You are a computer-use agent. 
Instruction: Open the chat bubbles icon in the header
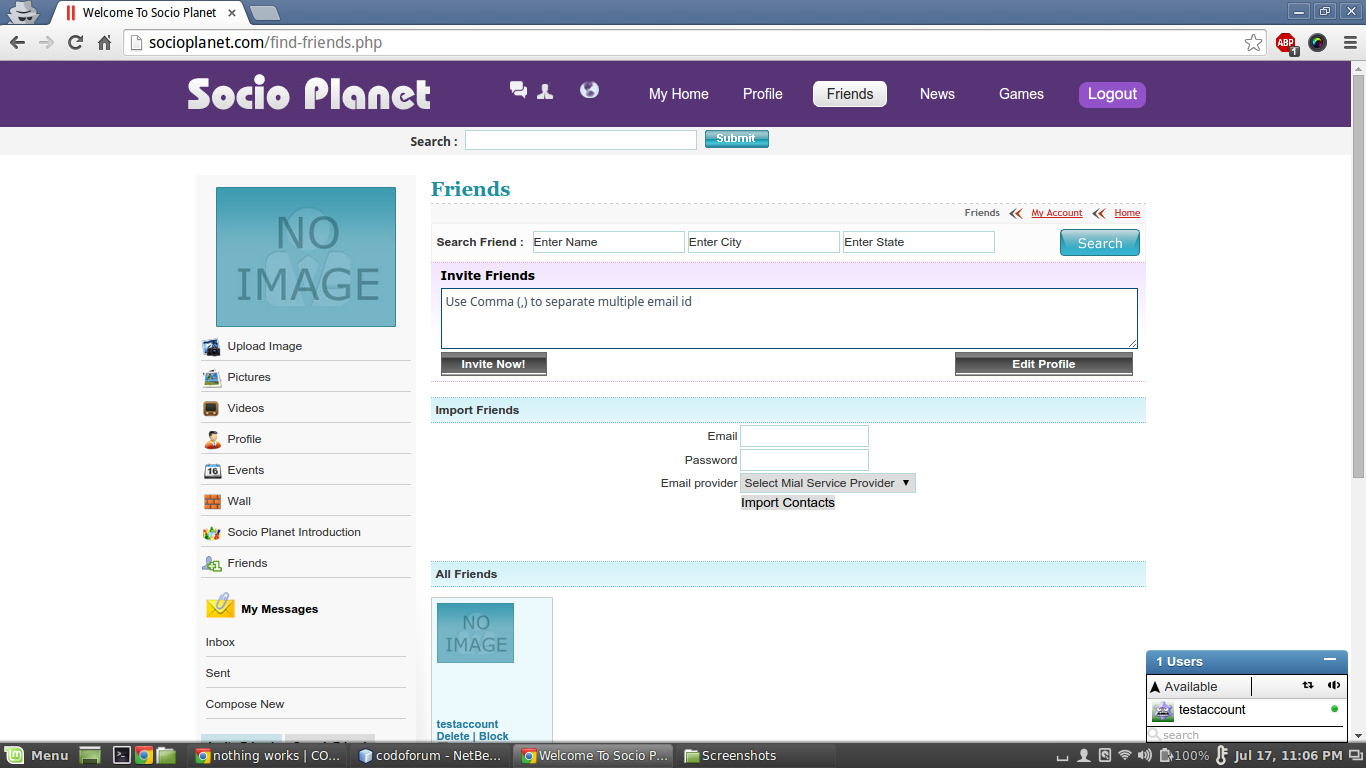tap(518, 90)
